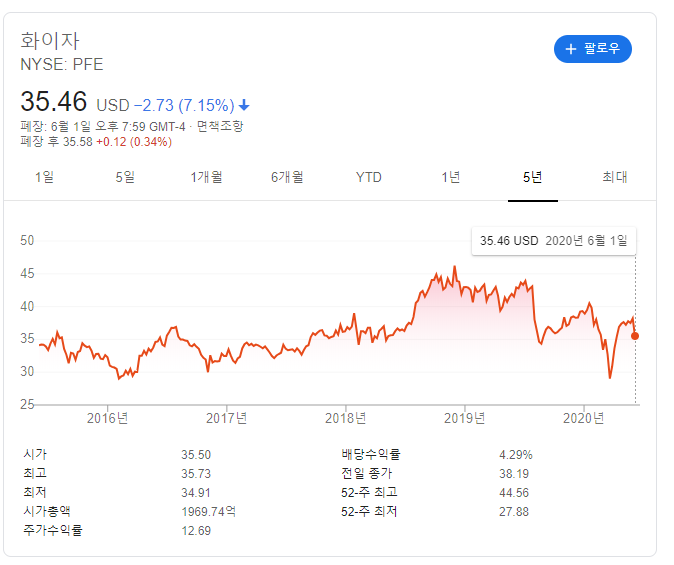Switch chart to 최대 range
Screen dimensions: 674x565
[x=615, y=177]
